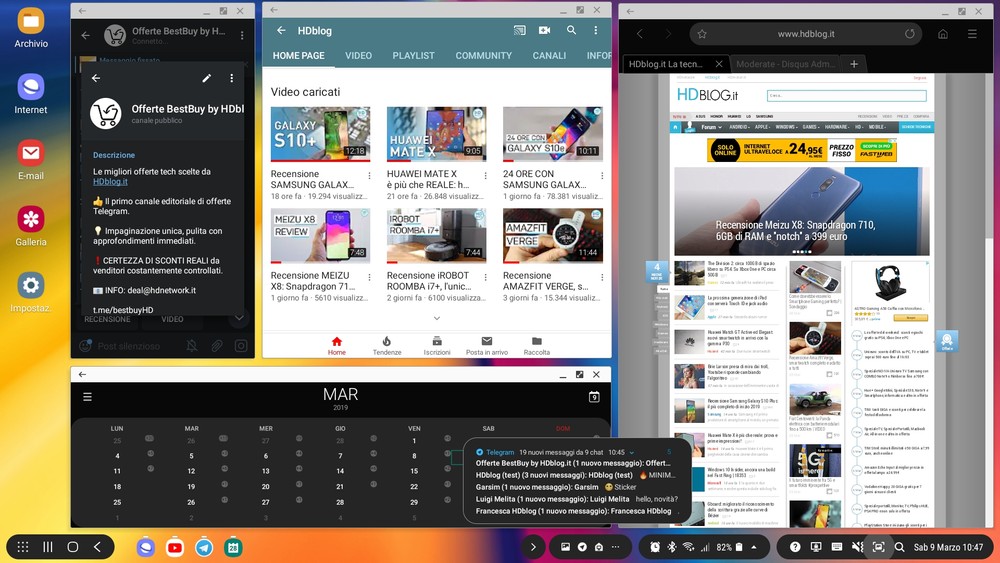
Task: Open Telegram from the taskbar
Action: tap(204, 547)
